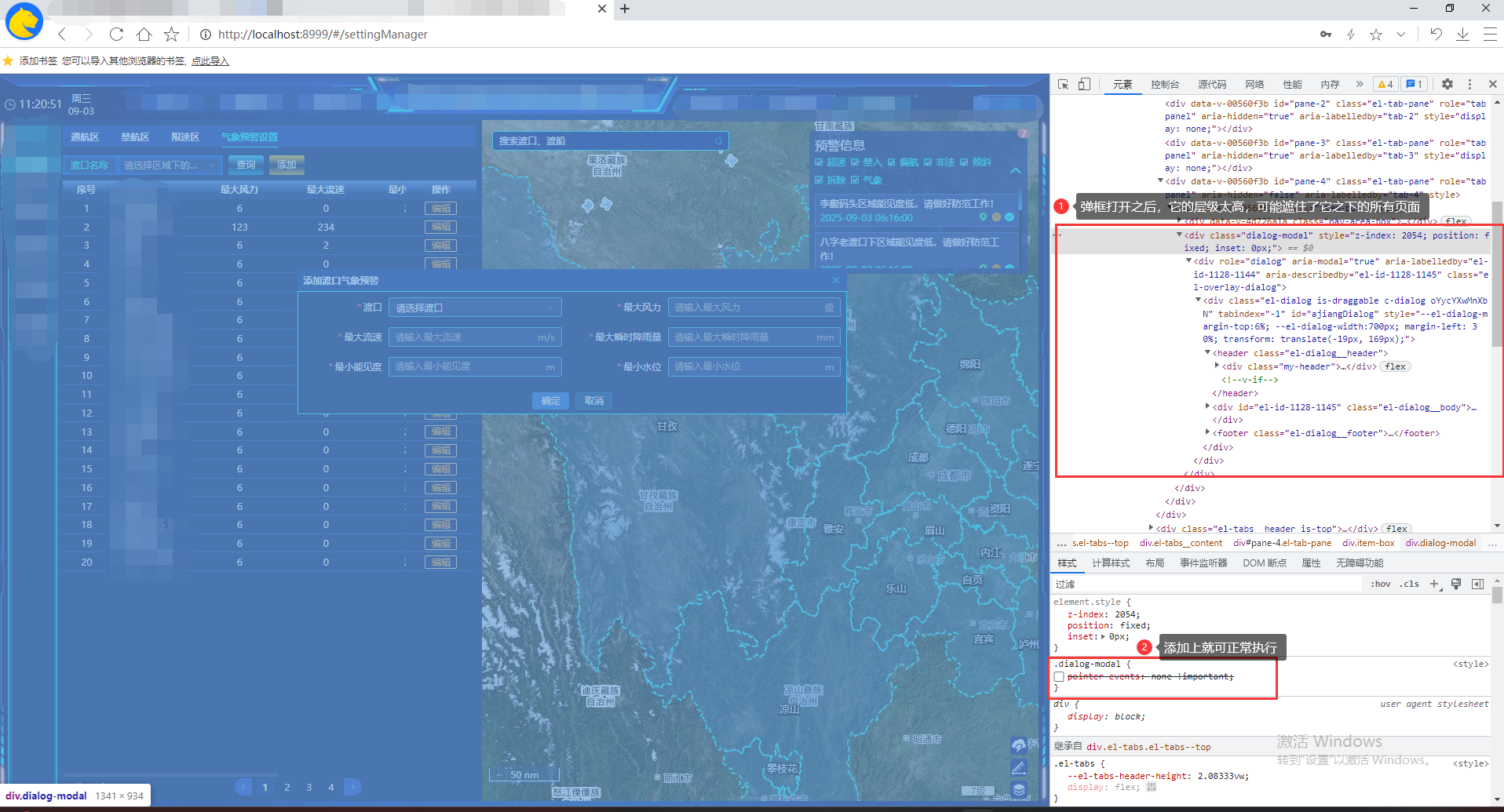
Task: Click location pin on first alert card
Action: click(x=983, y=217)
